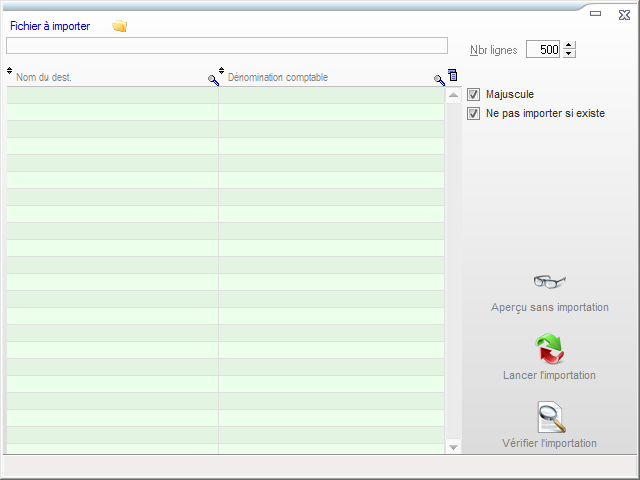Click the 'Lancer l'importation' label

[x=549, y=375]
